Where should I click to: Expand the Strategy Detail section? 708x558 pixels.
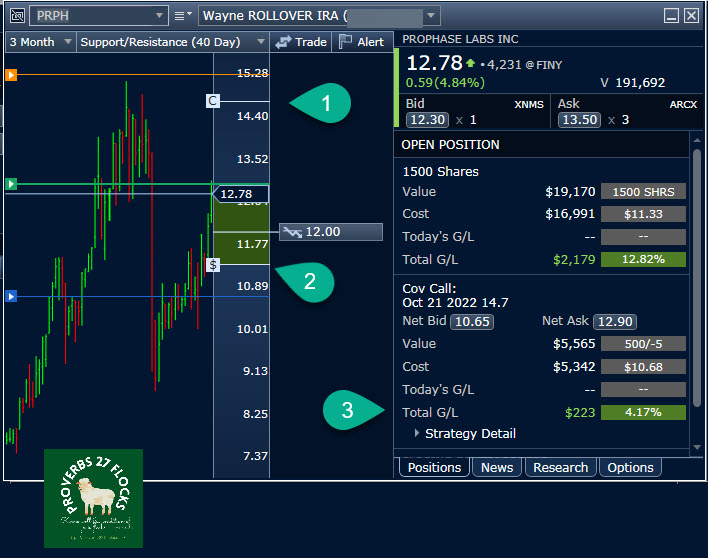(418, 434)
